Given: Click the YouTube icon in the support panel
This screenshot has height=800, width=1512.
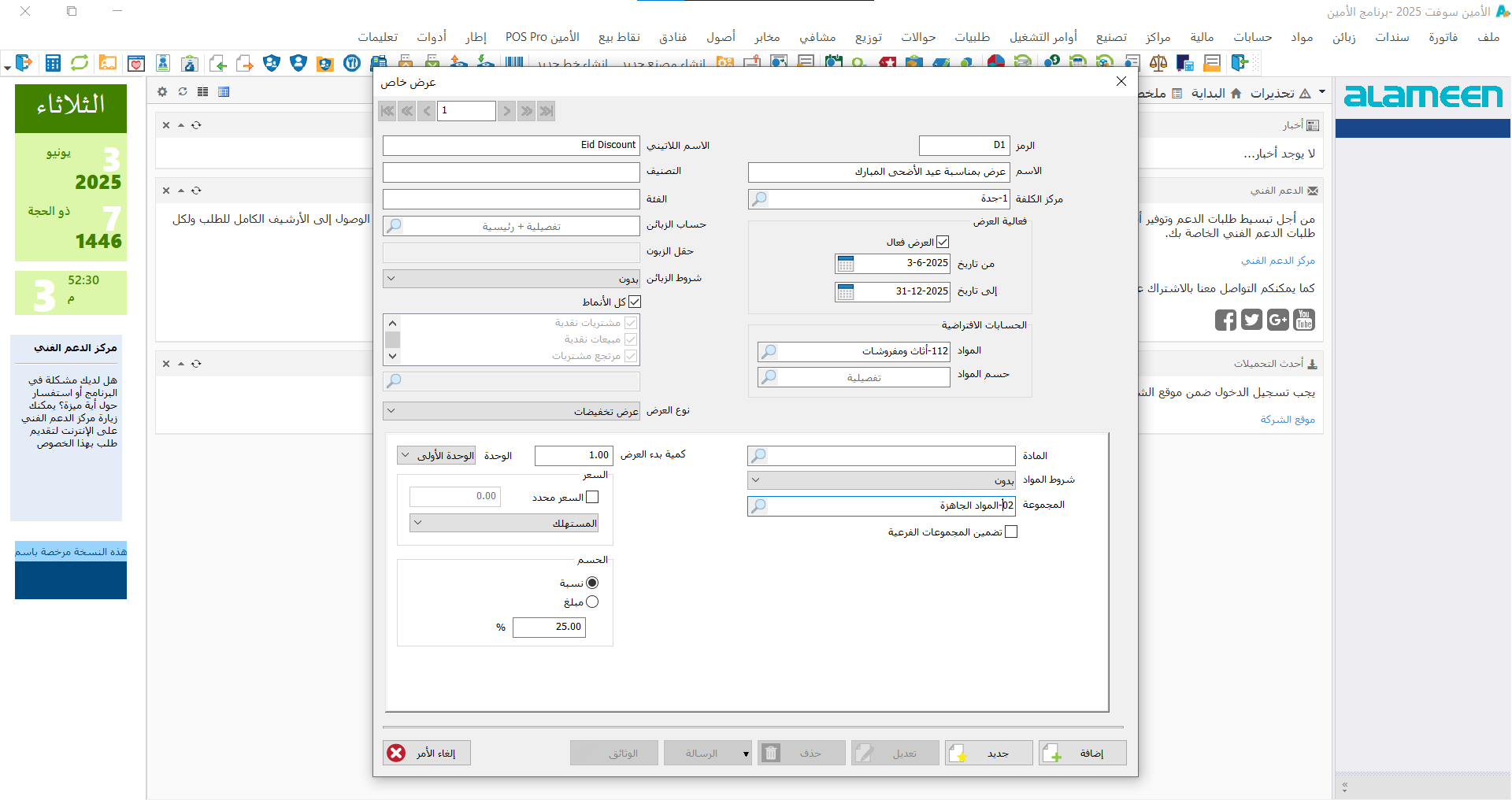Looking at the screenshot, I should (1304, 320).
